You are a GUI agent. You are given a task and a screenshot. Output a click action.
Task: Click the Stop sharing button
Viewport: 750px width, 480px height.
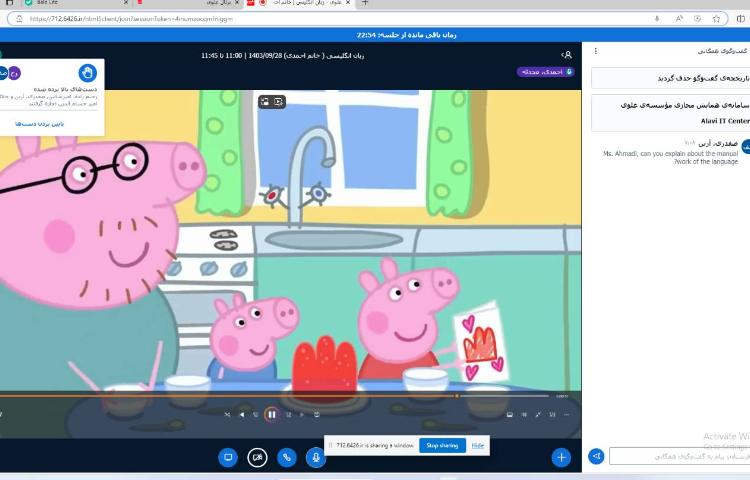pyautogui.click(x=442, y=445)
